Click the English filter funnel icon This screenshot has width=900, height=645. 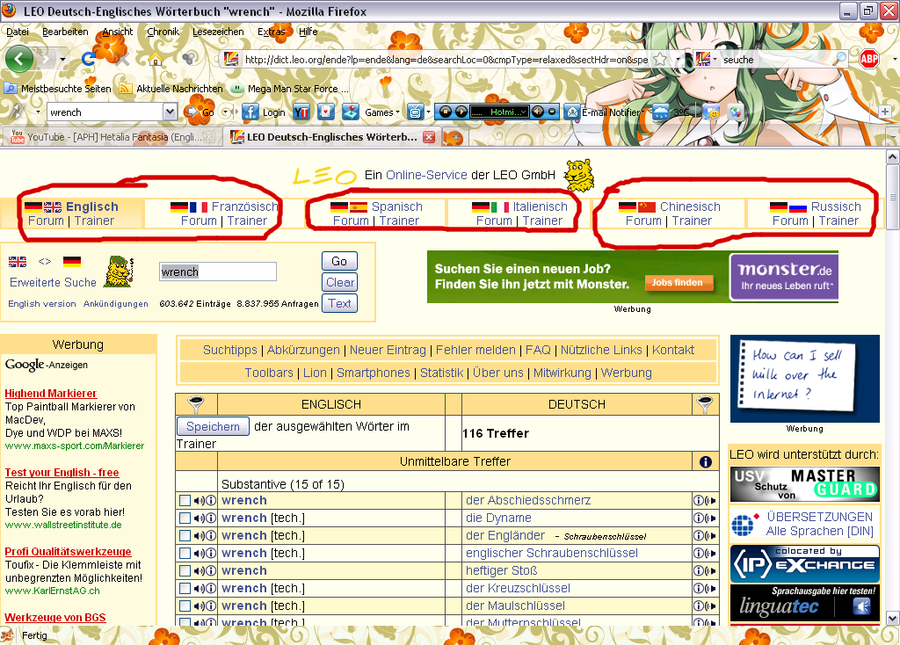[196, 404]
